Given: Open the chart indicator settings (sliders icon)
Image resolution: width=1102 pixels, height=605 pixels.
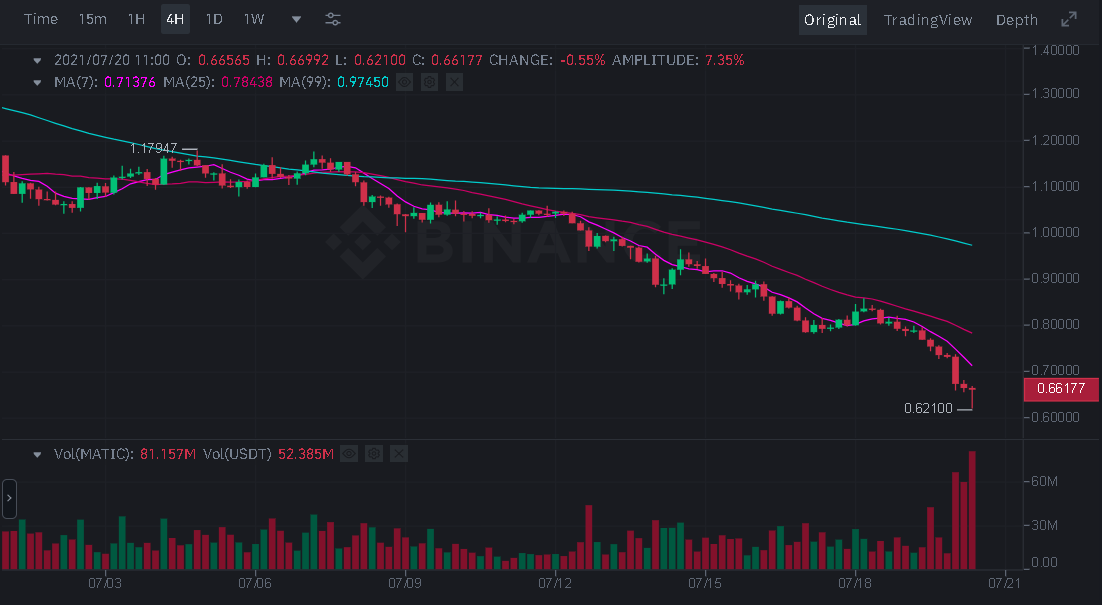Looking at the screenshot, I should [x=332, y=19].
